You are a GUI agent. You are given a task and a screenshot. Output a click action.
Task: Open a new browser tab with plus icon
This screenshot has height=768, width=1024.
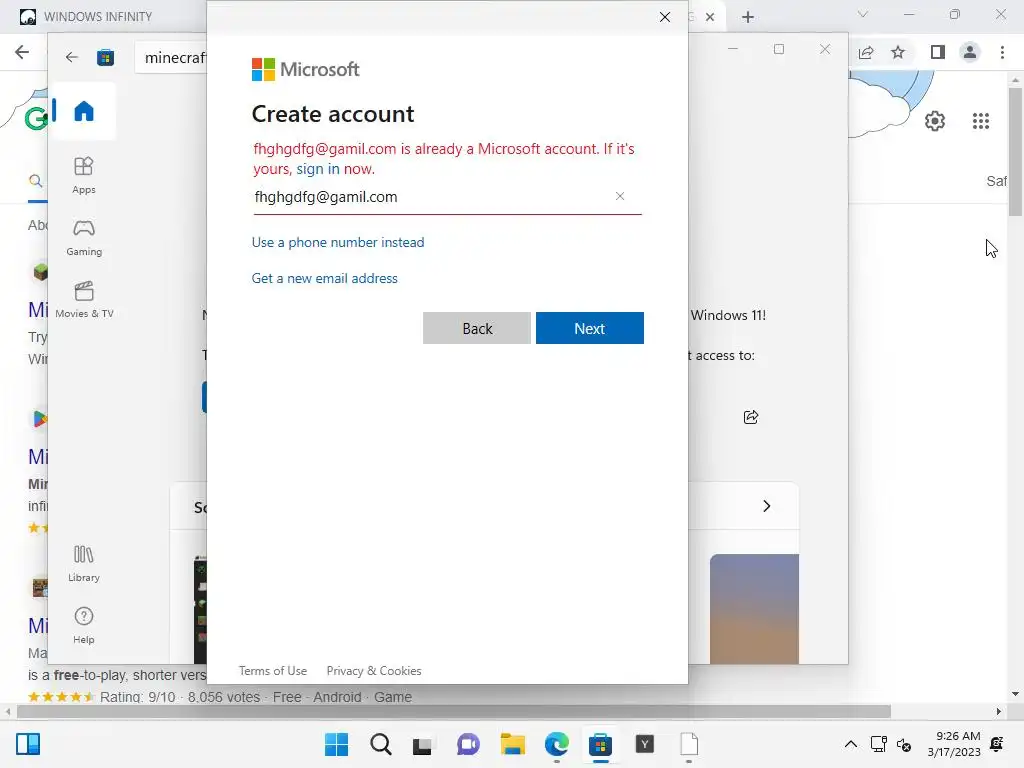click(748, 17)
